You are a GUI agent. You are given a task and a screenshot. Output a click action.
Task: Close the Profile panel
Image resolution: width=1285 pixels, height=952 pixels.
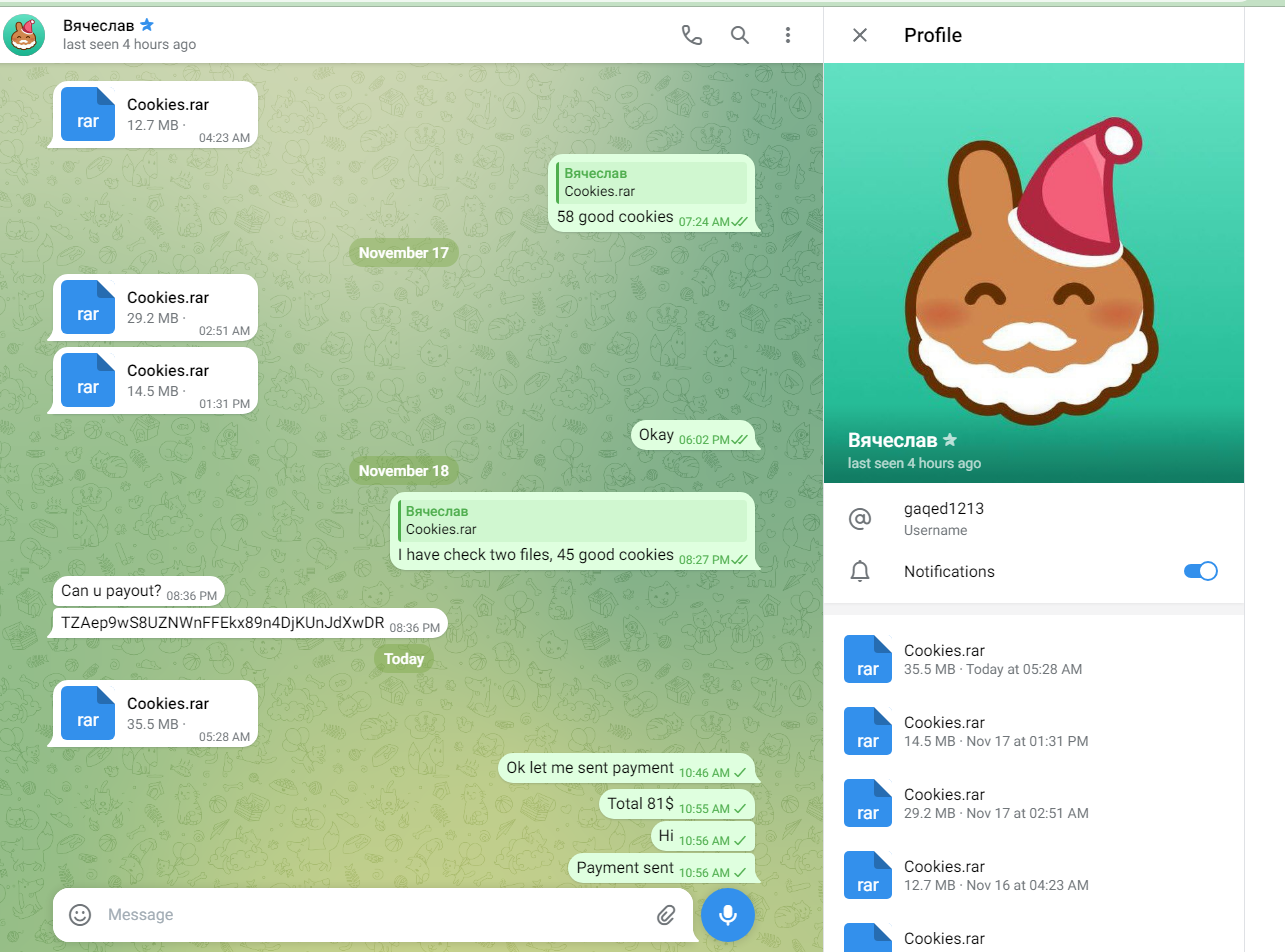point(859,35)
